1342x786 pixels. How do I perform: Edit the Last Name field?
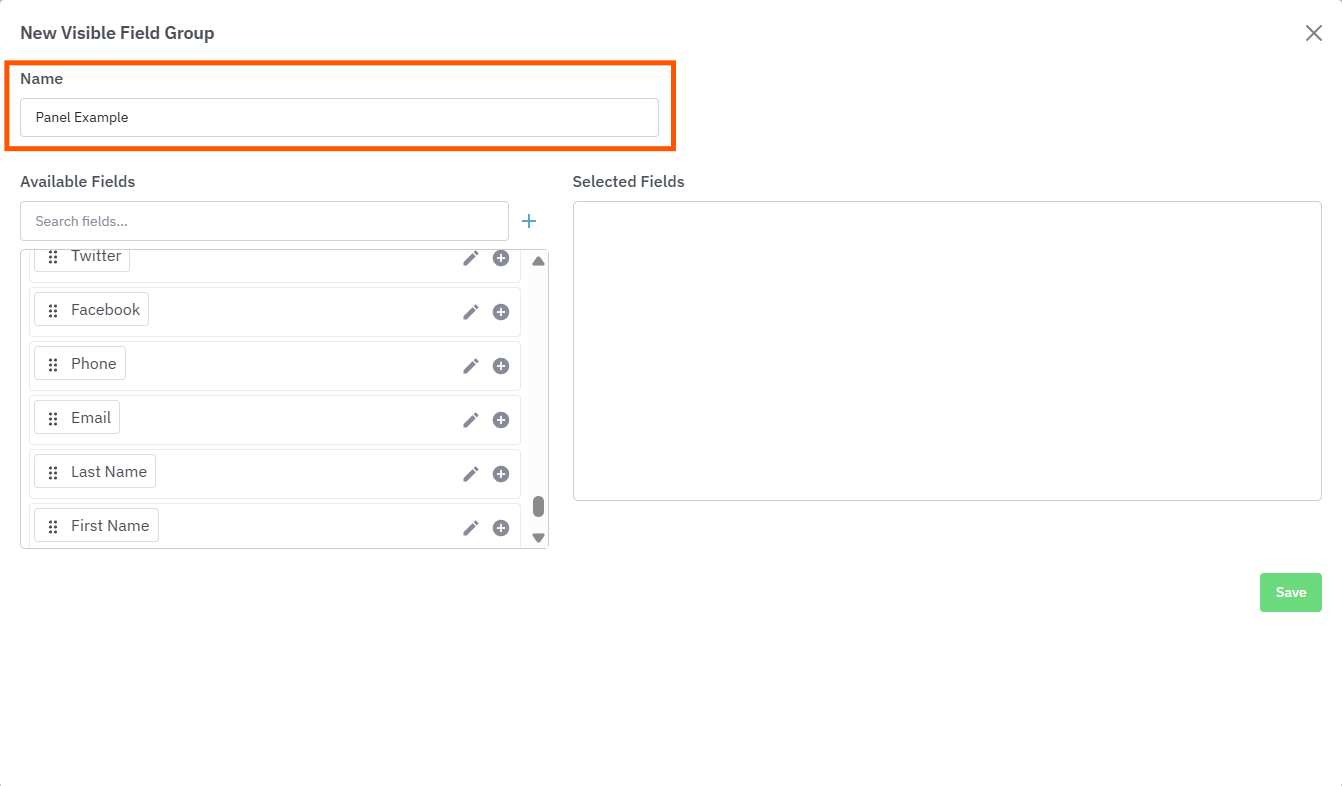471,474
